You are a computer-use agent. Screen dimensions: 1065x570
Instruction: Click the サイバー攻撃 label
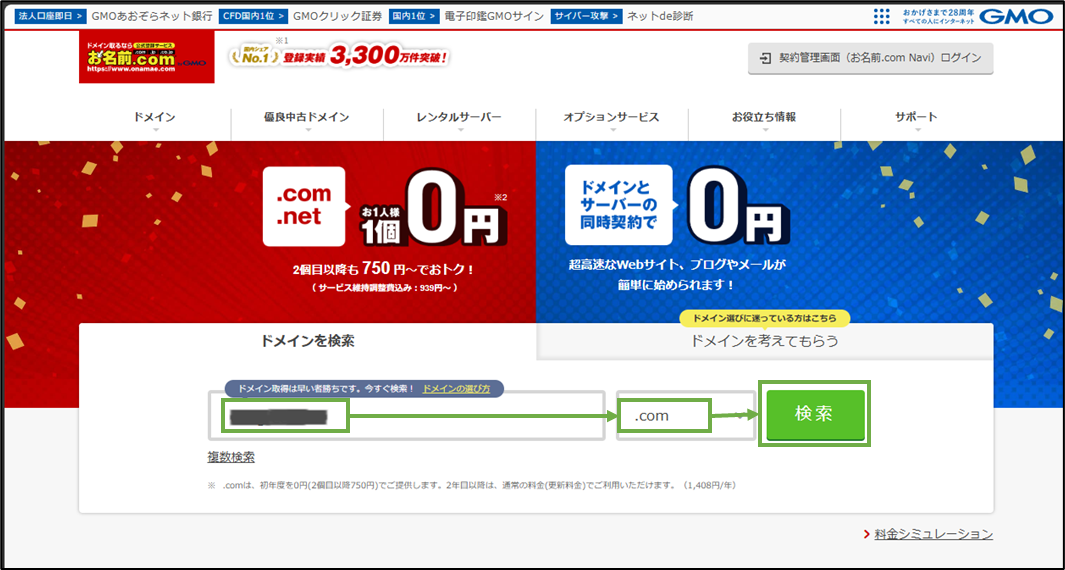(586, 16)
